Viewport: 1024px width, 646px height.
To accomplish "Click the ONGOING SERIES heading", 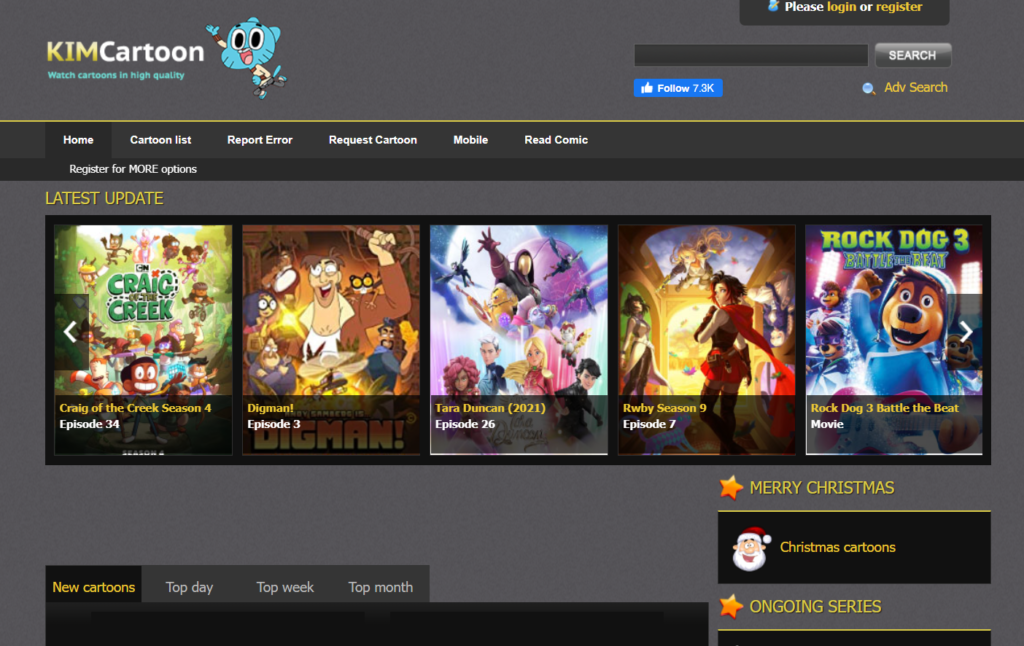I will [815, 607].
